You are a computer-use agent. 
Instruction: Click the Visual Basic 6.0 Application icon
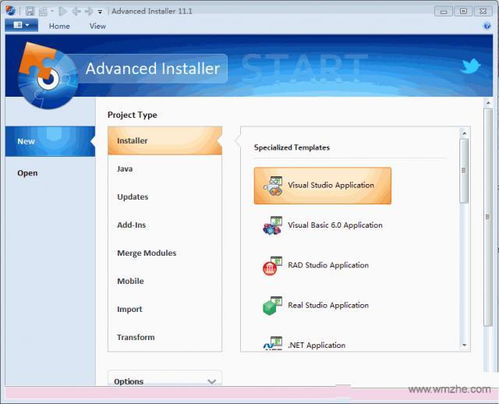273,226
